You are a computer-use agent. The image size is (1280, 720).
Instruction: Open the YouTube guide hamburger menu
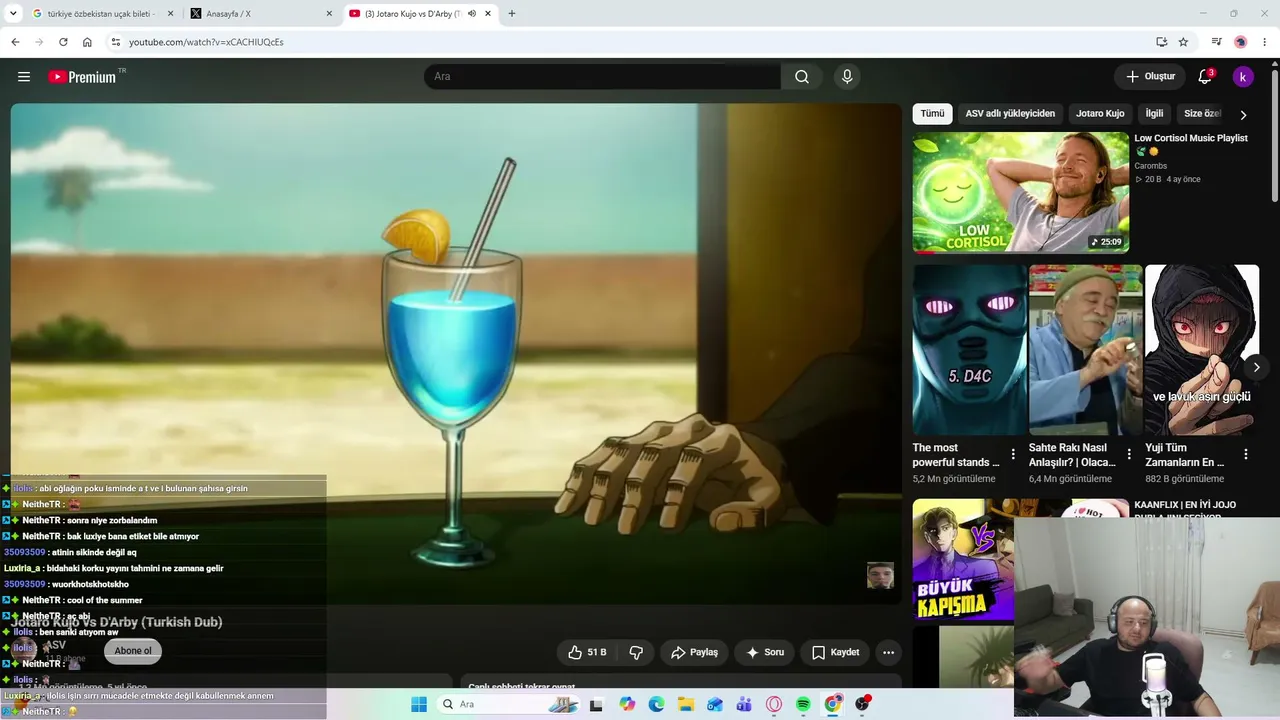click(x=24, y=77)
